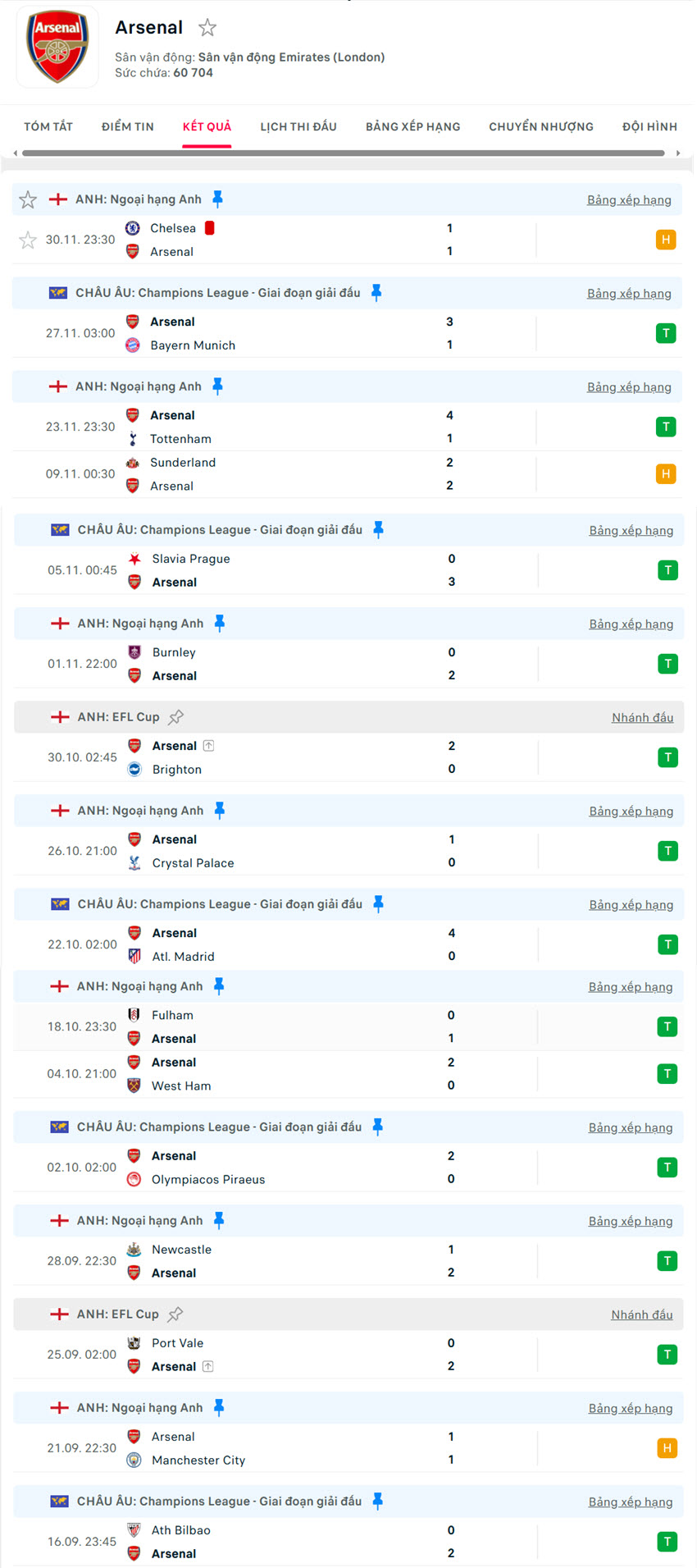
Task: Star the Chelsea vs Arsenal match
Action: [x=28, y=240]
